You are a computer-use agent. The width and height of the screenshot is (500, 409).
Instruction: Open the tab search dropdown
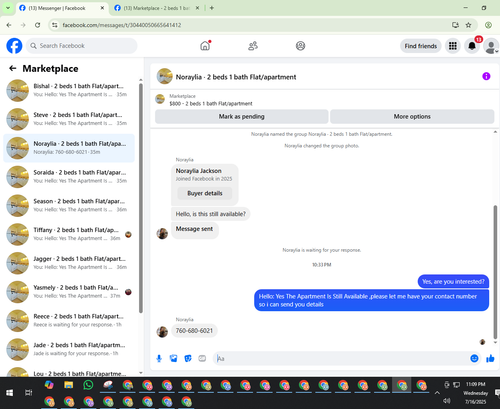pyautogui.click(x=8, y=8)
